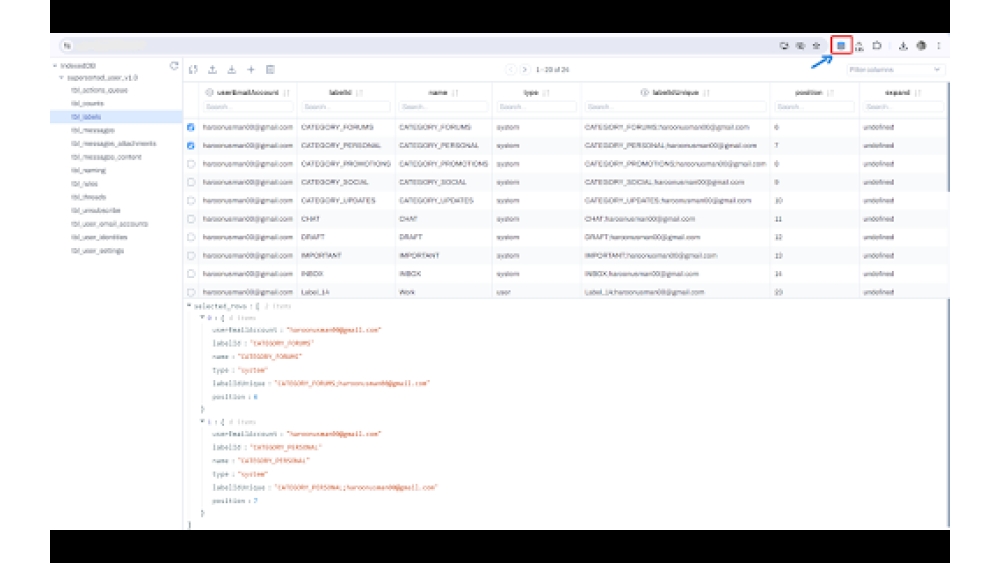
Task: Click search field under userEmailAccount column
Action: coord(247,106)
